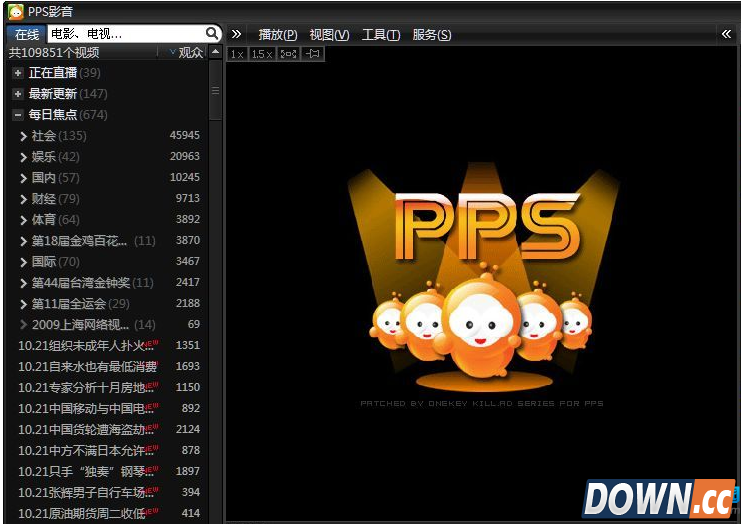This screenshot has width=741, height=524.
Task: Click the search magnifier icon
Action: 212,34
